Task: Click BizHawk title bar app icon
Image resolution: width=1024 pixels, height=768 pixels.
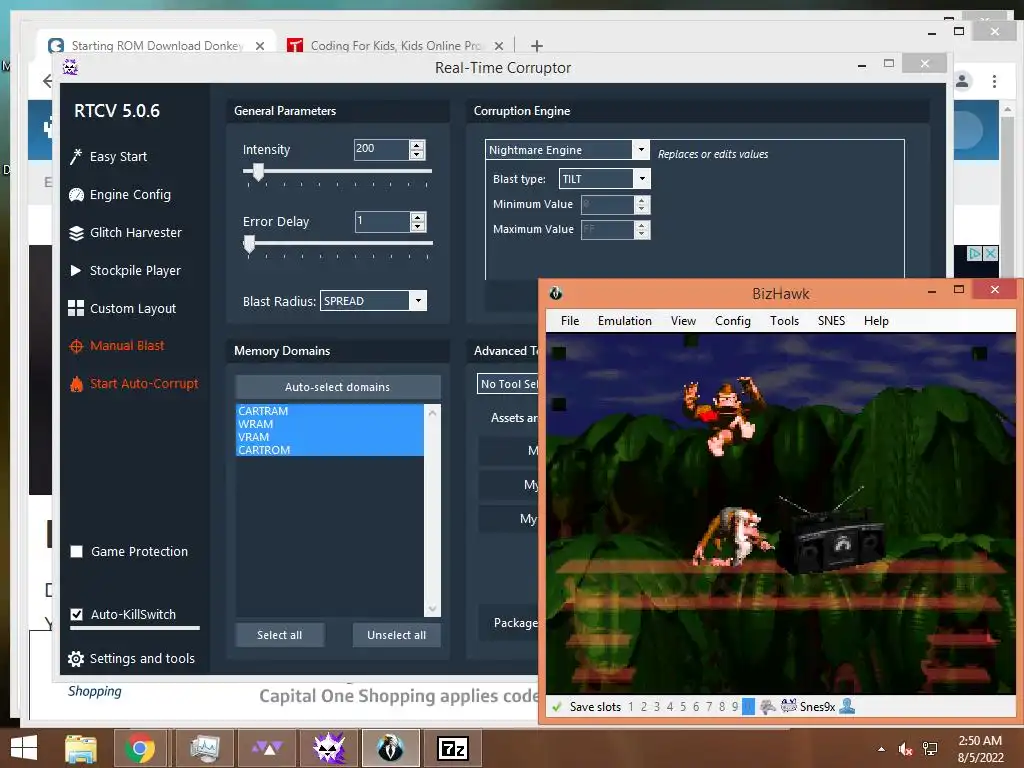Action: point(556,293)
